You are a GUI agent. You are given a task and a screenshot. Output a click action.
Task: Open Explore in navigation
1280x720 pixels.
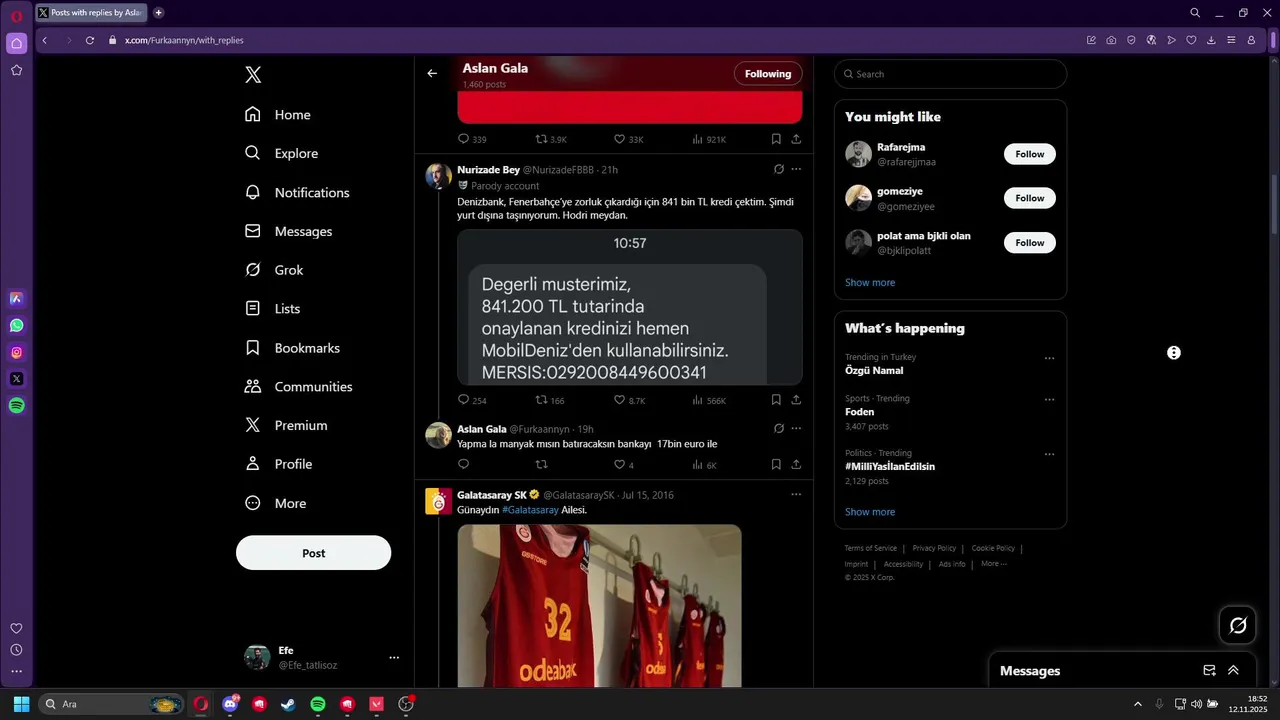[282, 153]
